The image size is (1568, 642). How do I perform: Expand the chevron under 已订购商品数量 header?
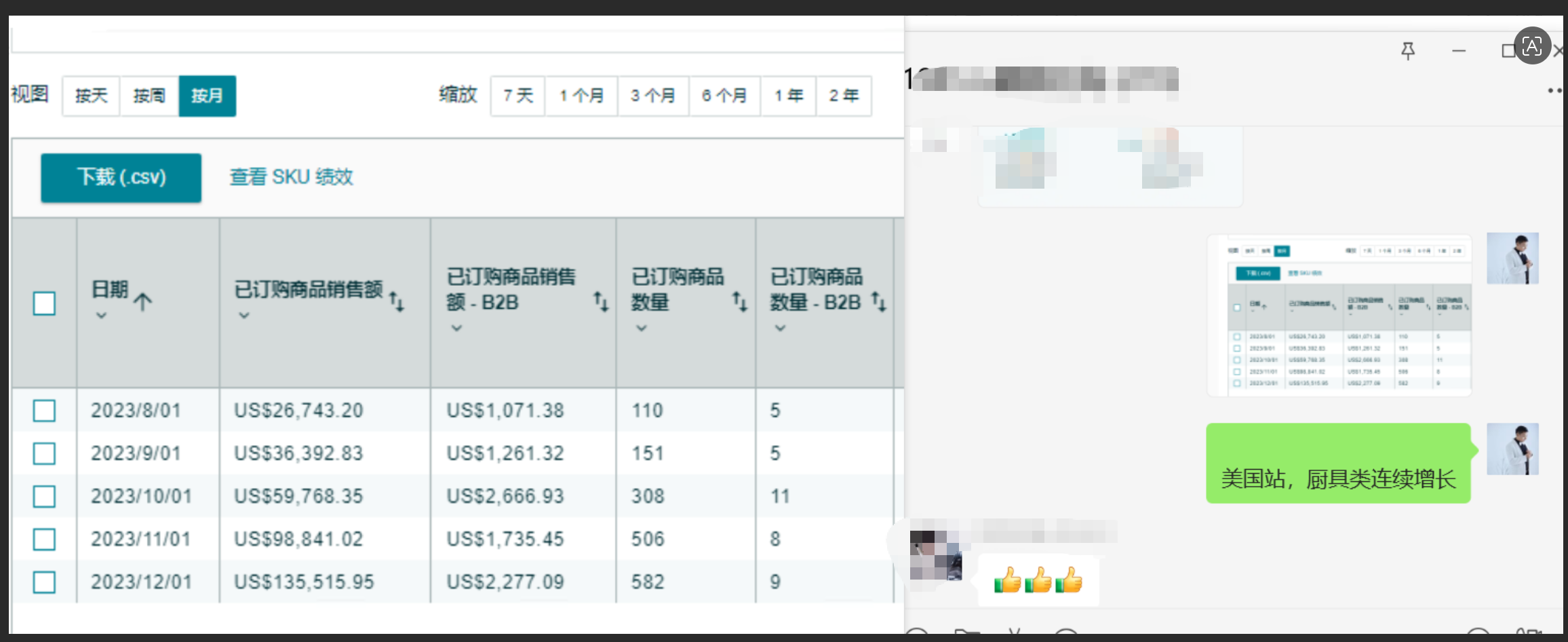[x=642, y=328]
